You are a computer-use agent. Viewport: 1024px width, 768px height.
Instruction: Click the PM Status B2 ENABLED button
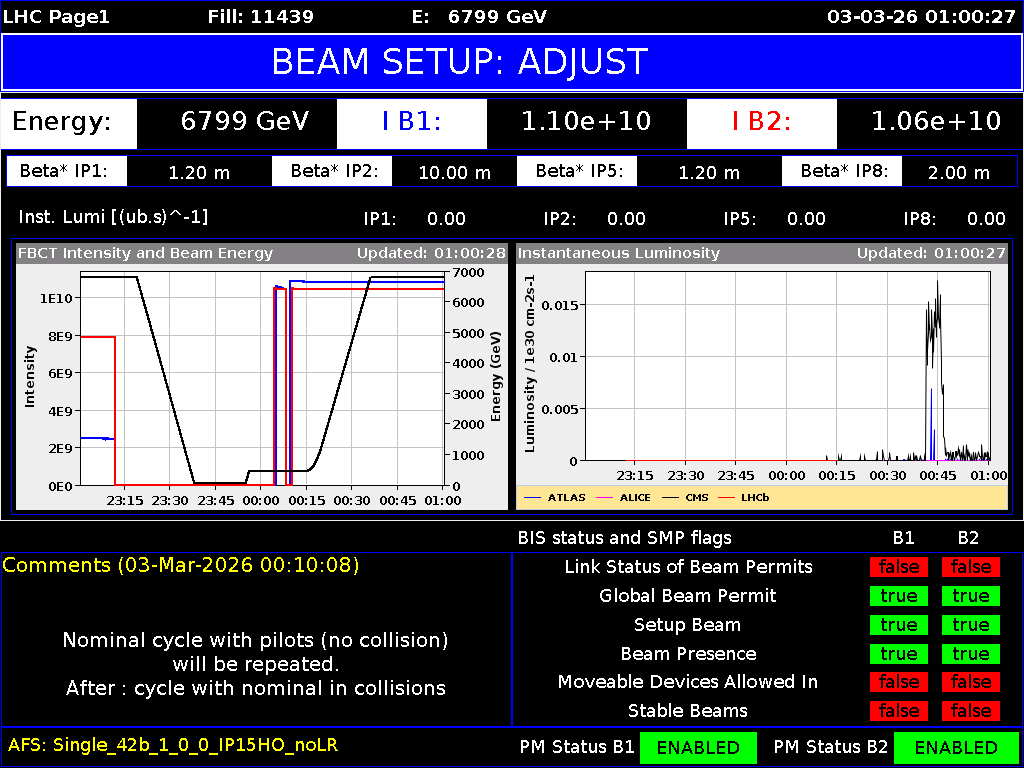tap(957, 747)
